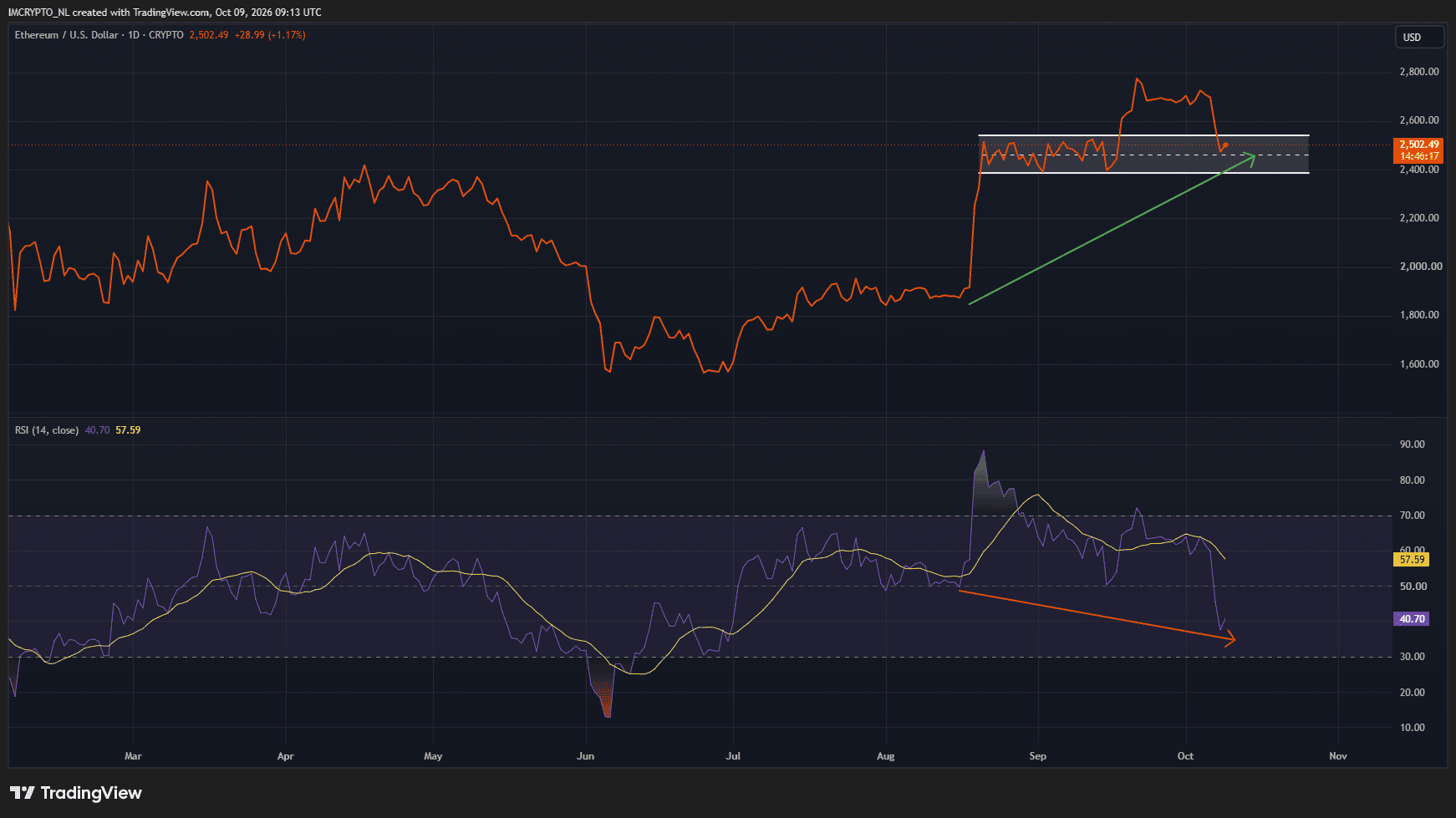Click the Ethereum / U.S. Dollar symbol title
Viewport: 1456px width, 818px height.
[67, 35]
